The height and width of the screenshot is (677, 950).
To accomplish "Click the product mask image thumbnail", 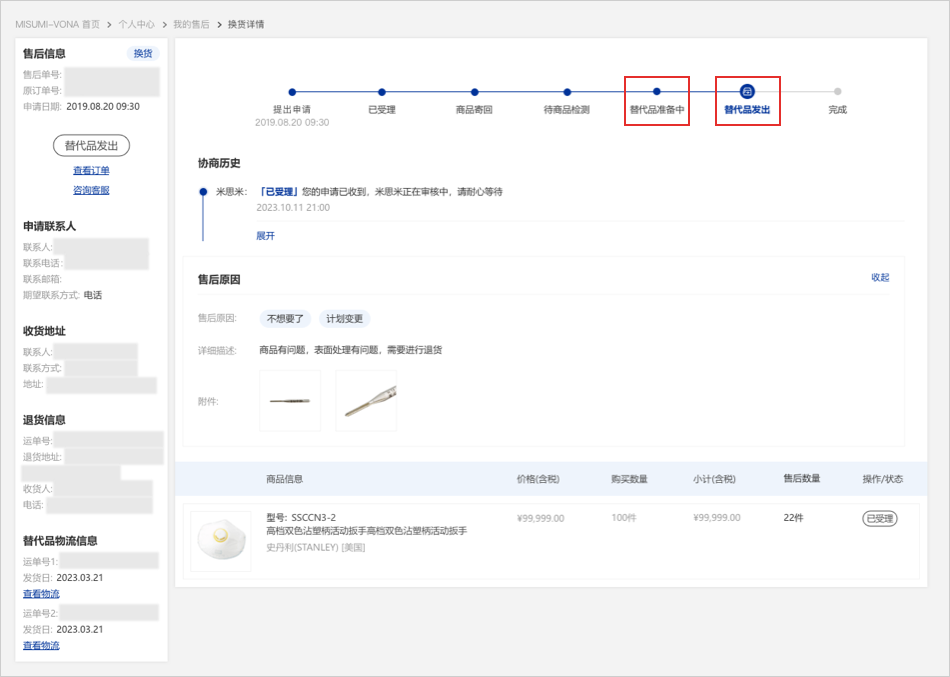I will point(221,541).
